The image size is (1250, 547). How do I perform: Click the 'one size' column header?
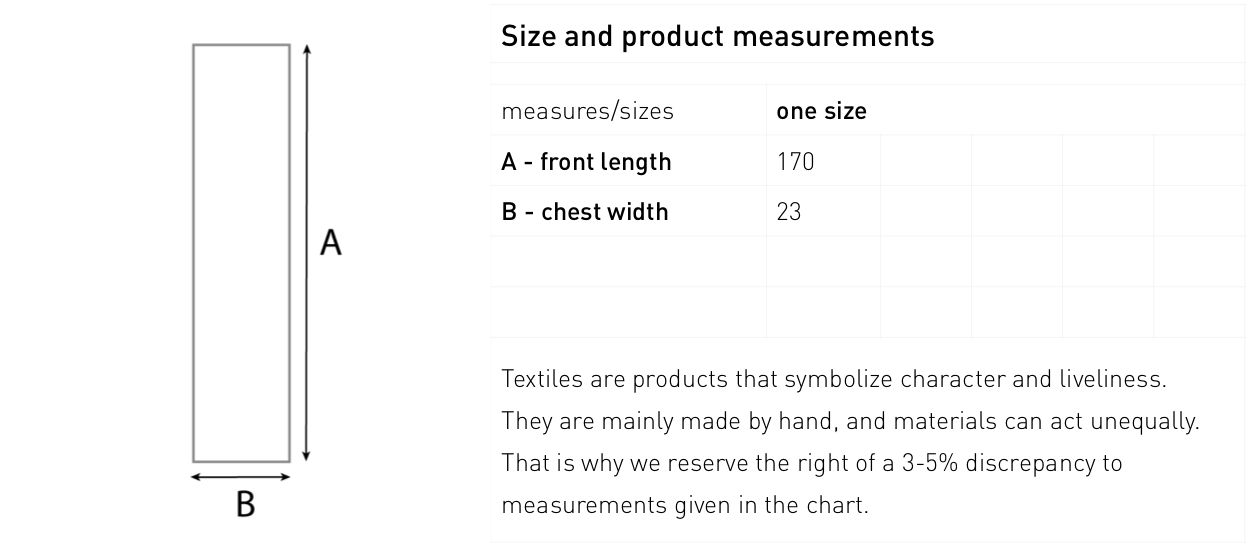(822, 111)
